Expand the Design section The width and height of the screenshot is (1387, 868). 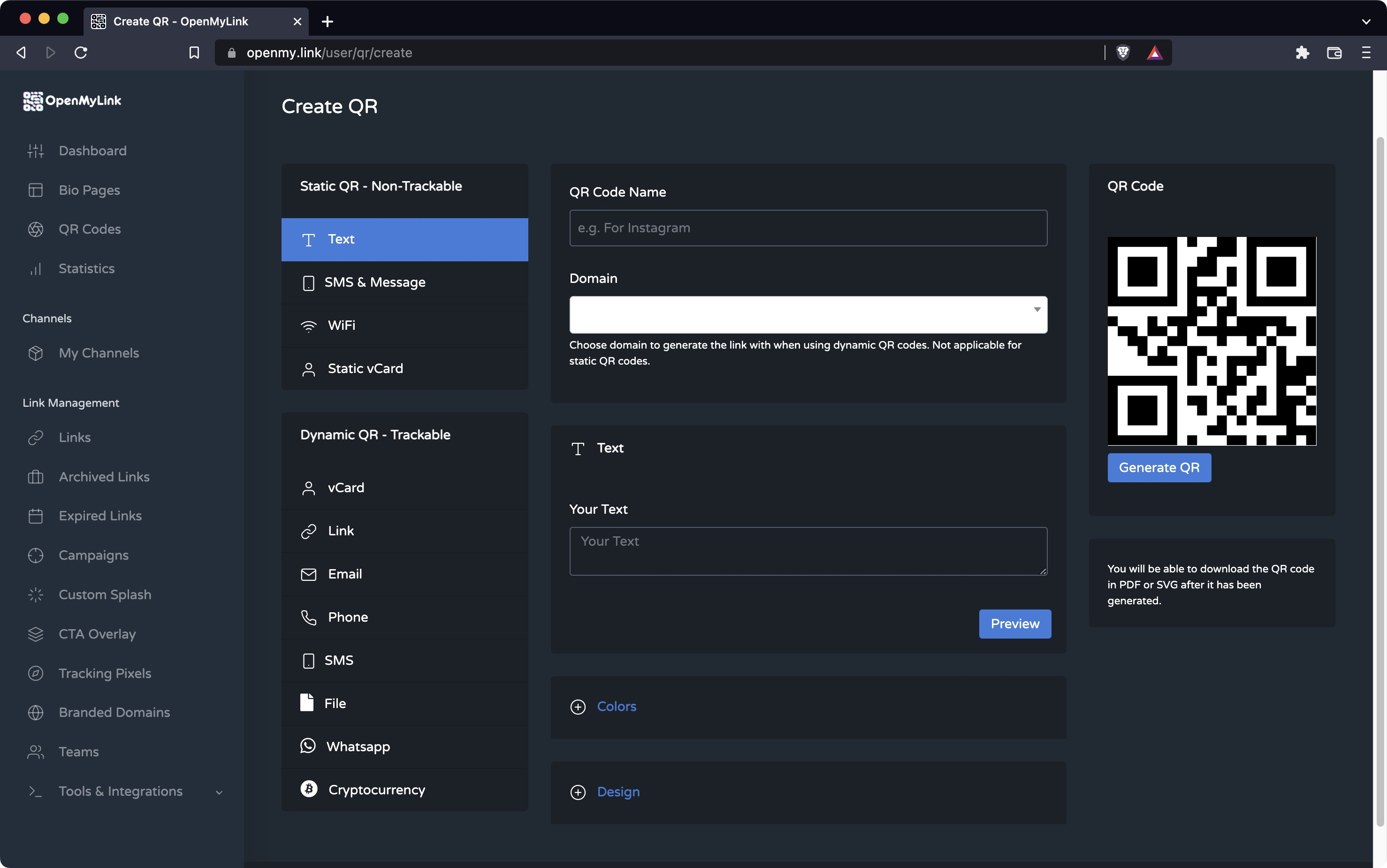(617, 792)
